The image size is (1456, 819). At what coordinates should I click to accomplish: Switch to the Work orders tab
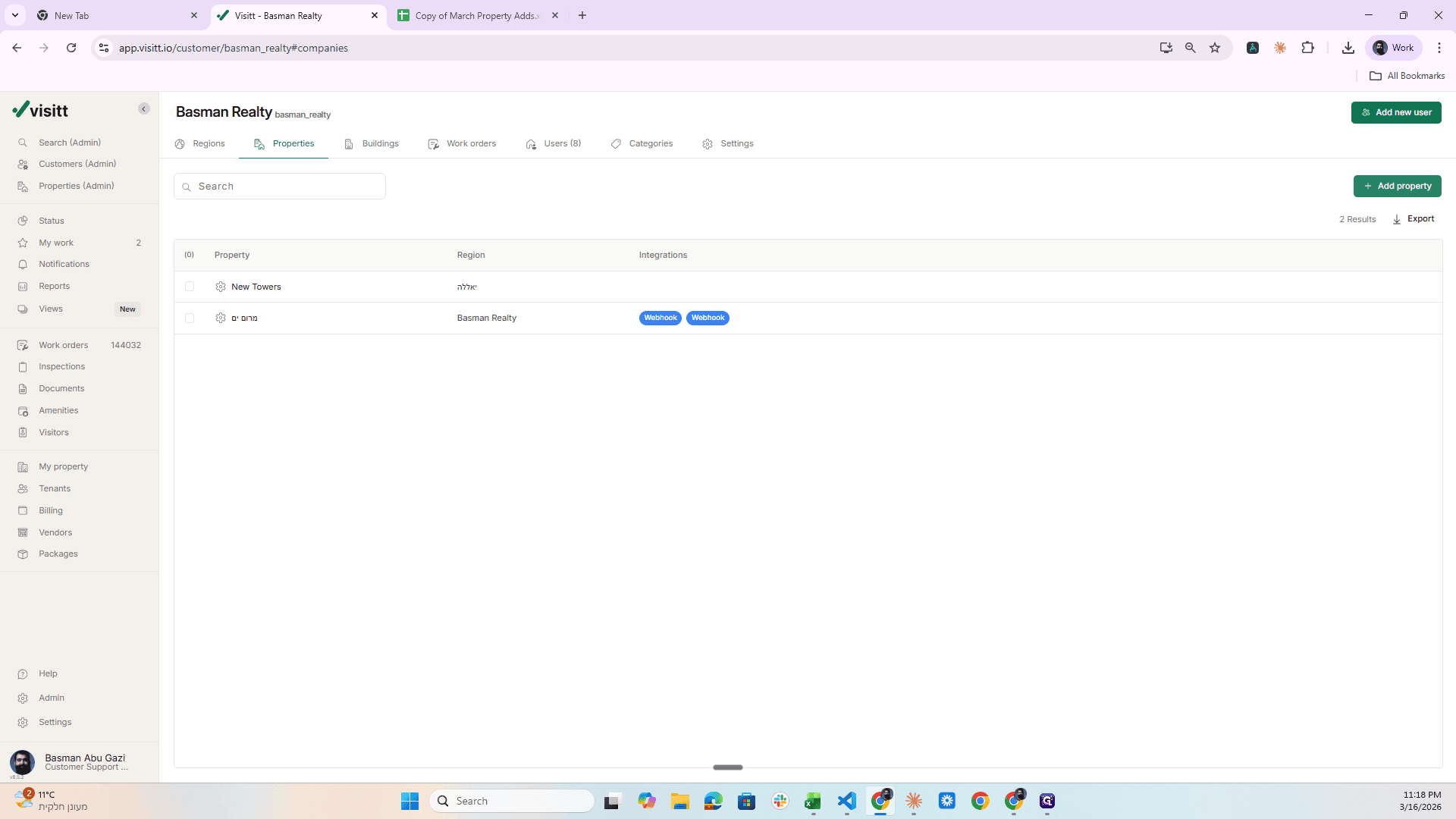coord(462,143)
